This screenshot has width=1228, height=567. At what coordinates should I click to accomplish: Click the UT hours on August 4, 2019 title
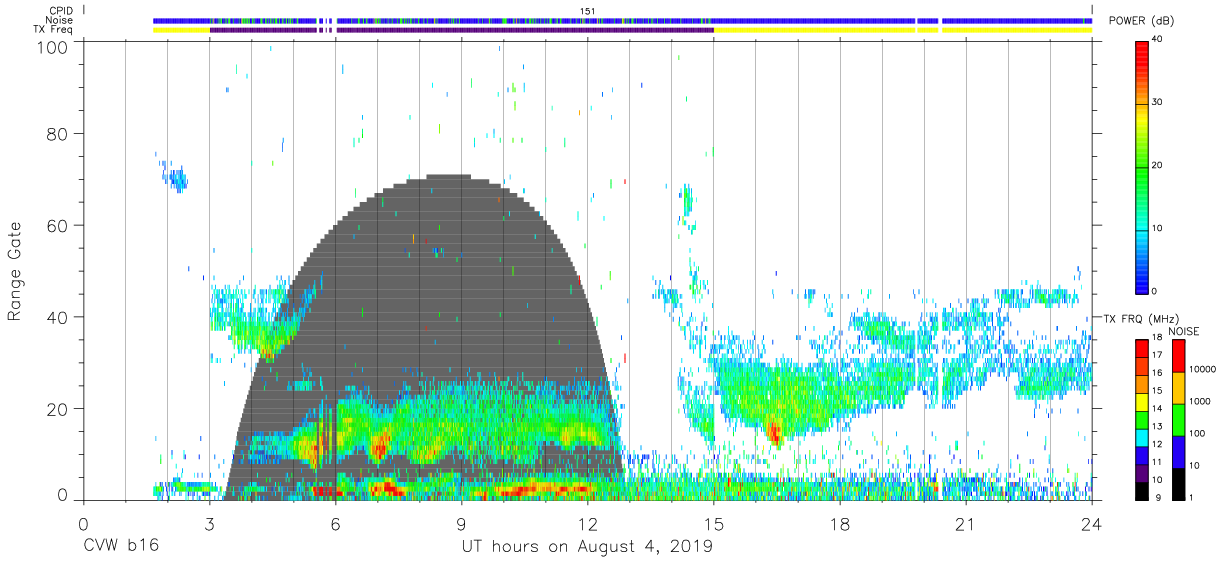coord(587,547)
